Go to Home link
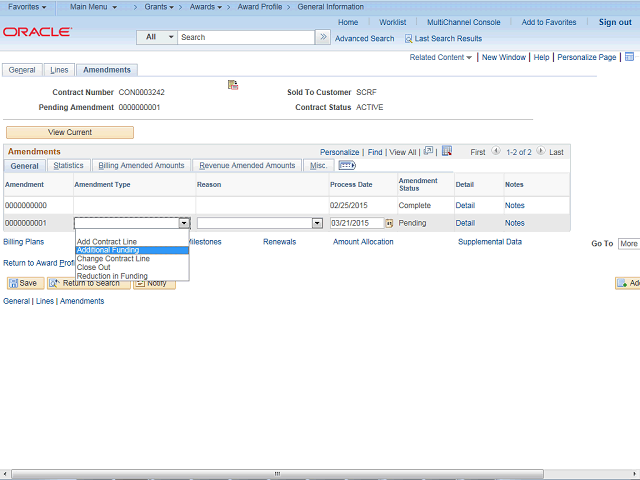This screenshot has height=480, width=640. 348,22
